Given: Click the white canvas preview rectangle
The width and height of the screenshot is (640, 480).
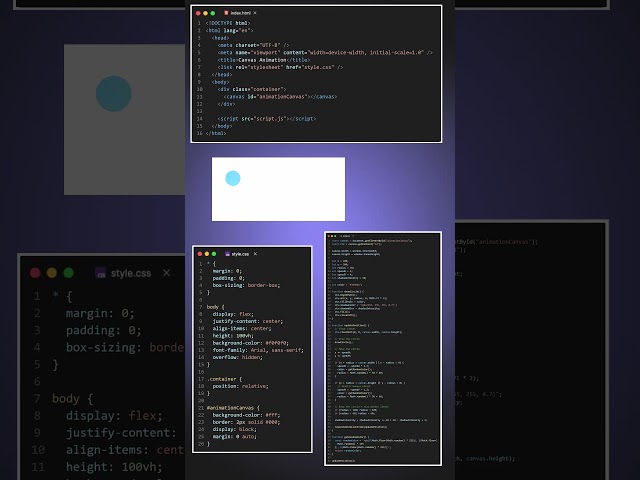Looking at the screenshot, I should [278, 189].
